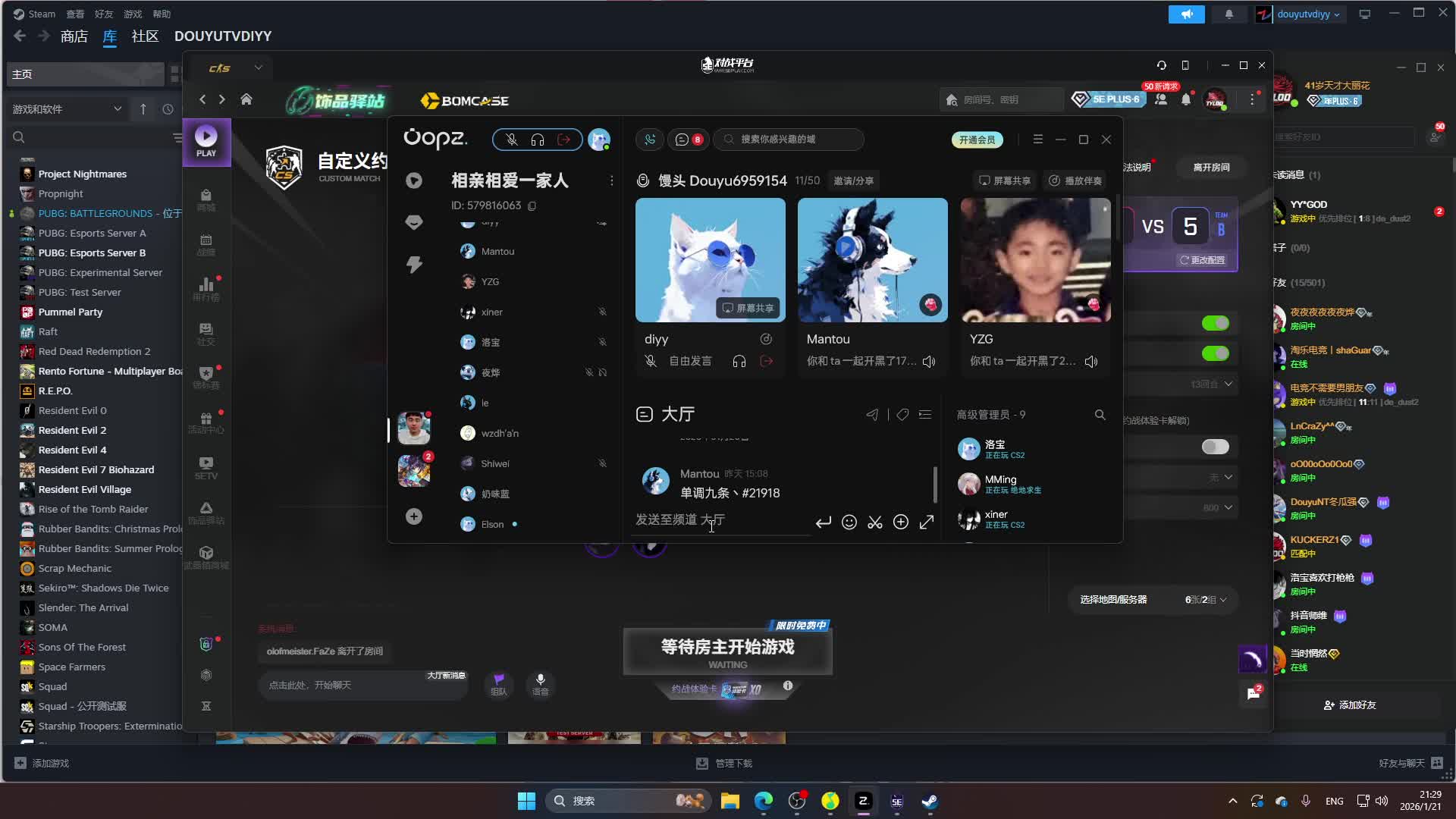Image resolution: width=1456 pixels, height=819 pixels.
Task: Unmute microphone in Oopz top bar
Action: pyautogui.click(x=512, y=140)
